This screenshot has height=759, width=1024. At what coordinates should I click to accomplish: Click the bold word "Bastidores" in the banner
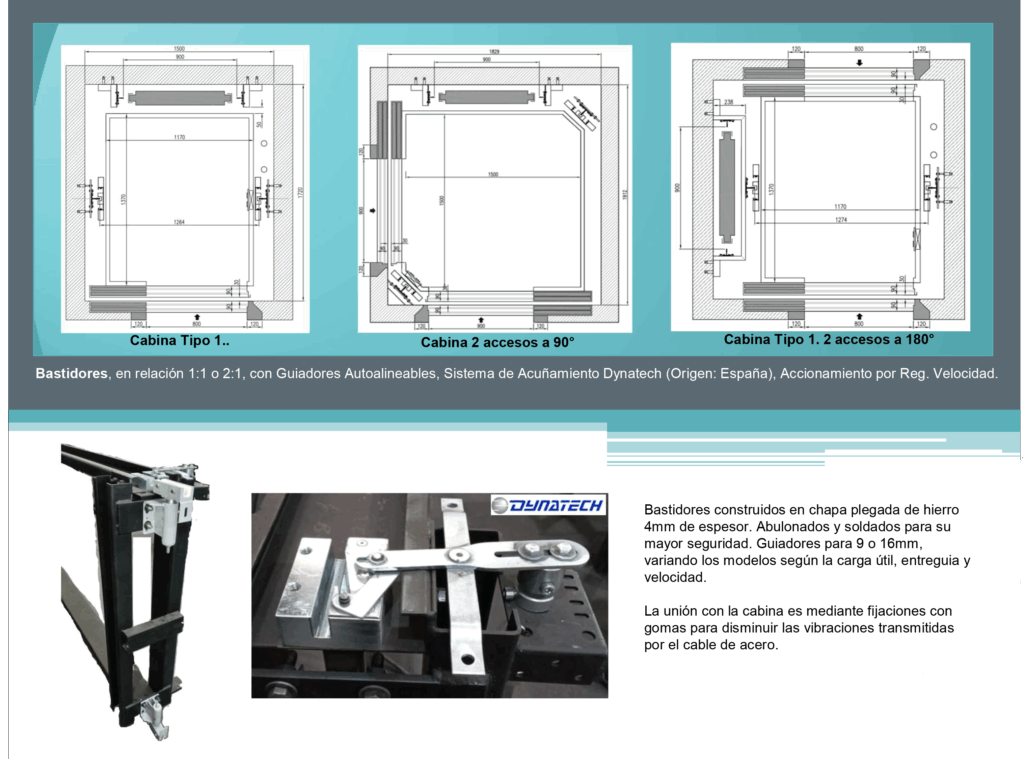[72, 374]
